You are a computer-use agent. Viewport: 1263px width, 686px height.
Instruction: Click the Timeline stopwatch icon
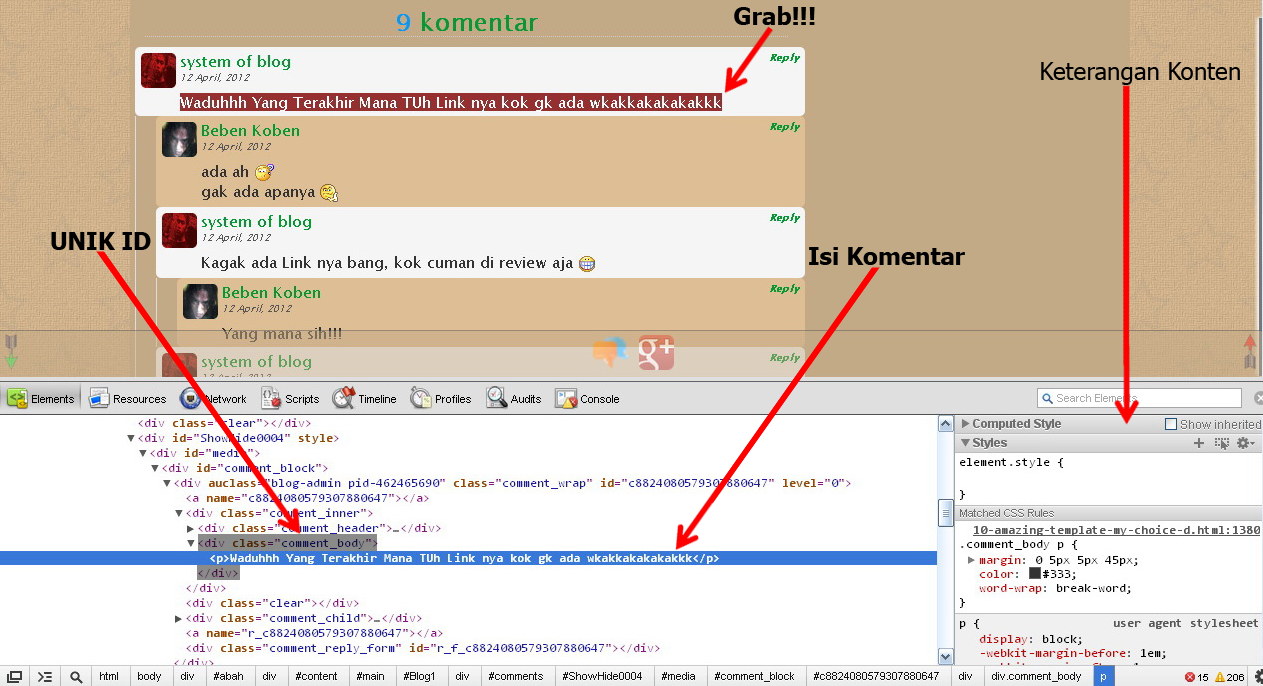[344, 398]
